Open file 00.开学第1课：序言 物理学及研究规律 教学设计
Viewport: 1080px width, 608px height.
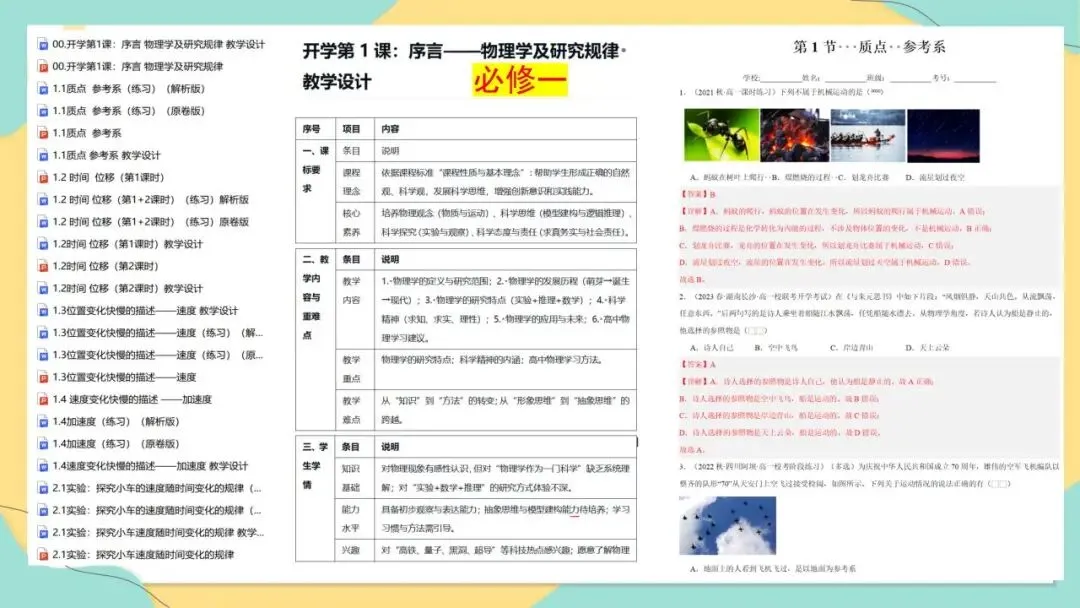[158, 44]
